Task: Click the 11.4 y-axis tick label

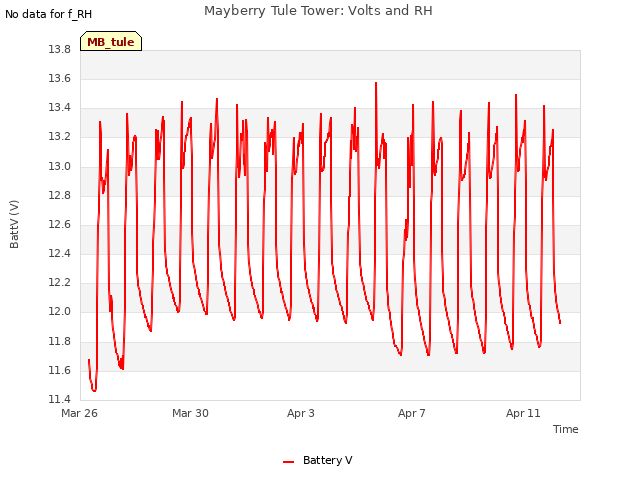Action: click(x=60, y=399)
